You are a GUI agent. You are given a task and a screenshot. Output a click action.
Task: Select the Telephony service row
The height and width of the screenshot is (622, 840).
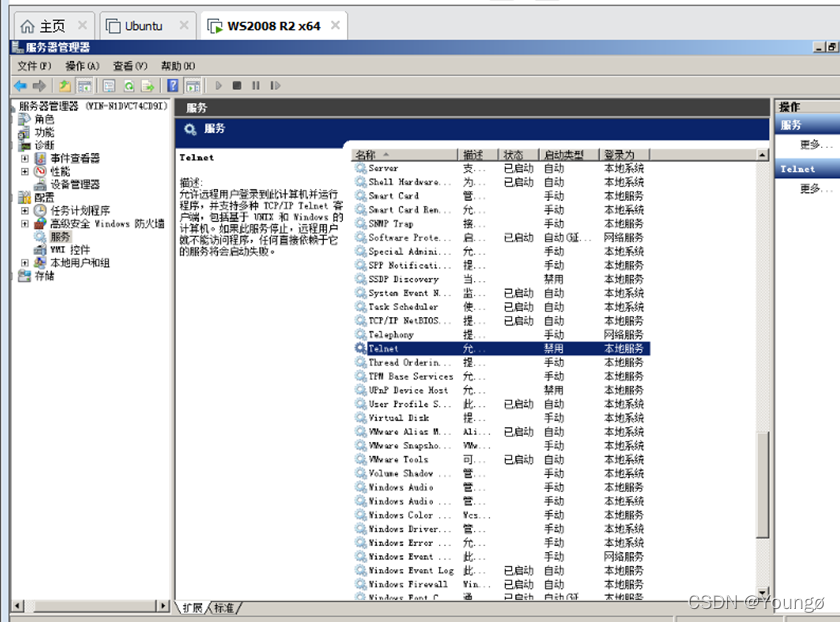pyautogui.click(x=502, y=334)
